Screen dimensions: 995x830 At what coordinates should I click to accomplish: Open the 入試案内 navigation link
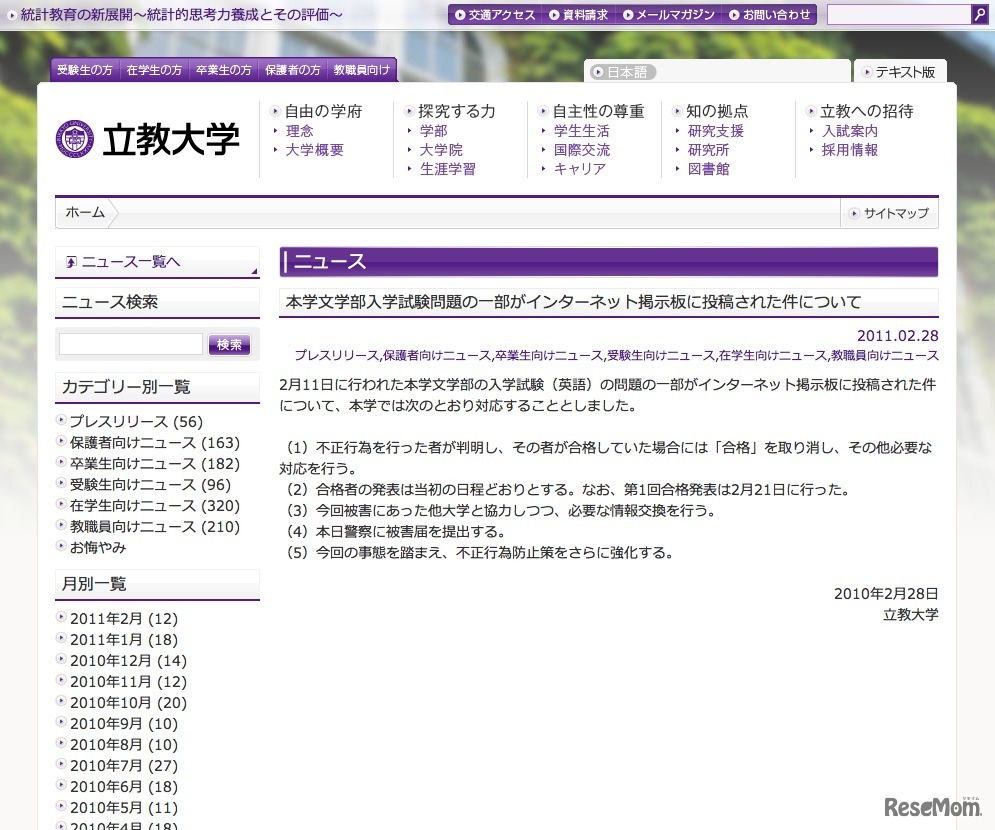pyautogui.click(x=850, y=131)
